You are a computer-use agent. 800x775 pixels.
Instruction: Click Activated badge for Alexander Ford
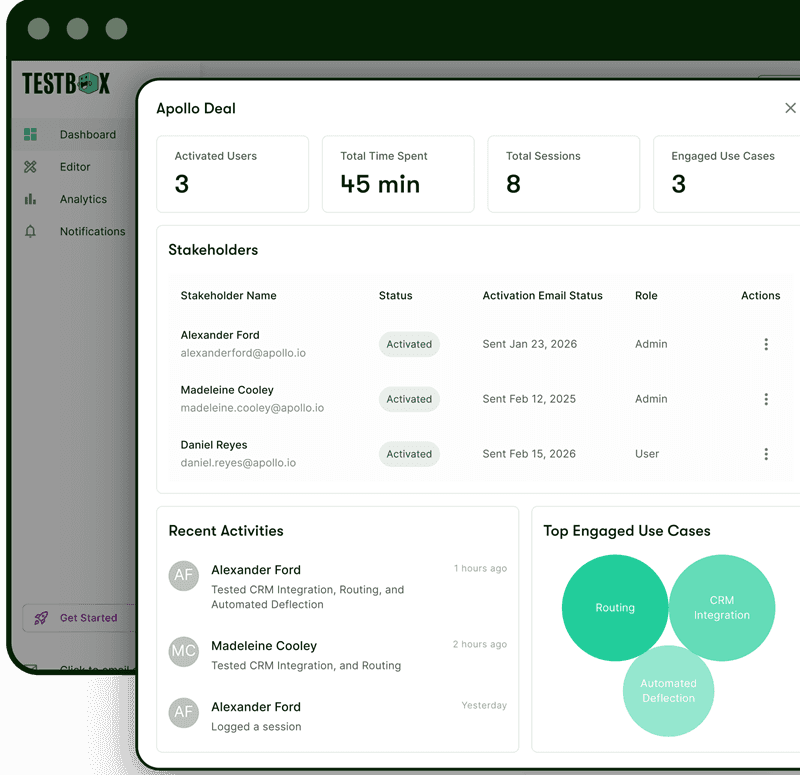pyautogui.click(x=409, y=344)
